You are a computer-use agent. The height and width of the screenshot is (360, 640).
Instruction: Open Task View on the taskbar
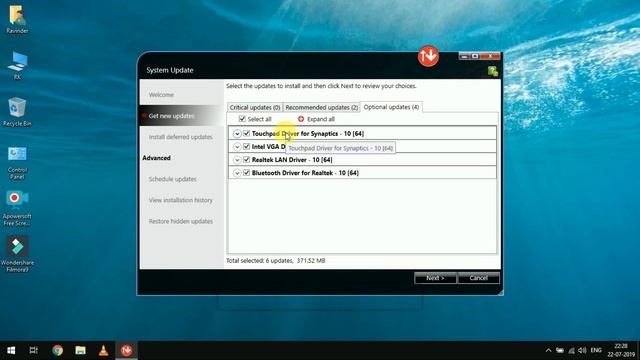[34, 350]
